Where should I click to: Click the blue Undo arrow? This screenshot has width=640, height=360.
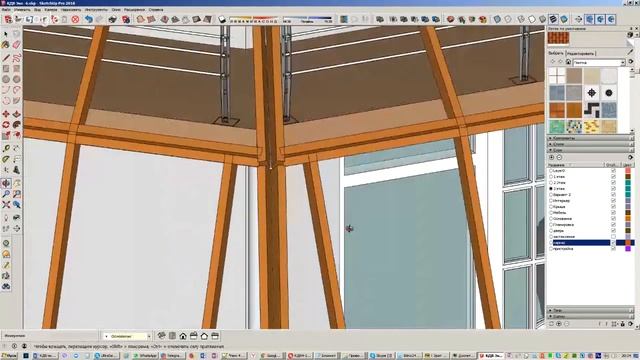[89, 19]
